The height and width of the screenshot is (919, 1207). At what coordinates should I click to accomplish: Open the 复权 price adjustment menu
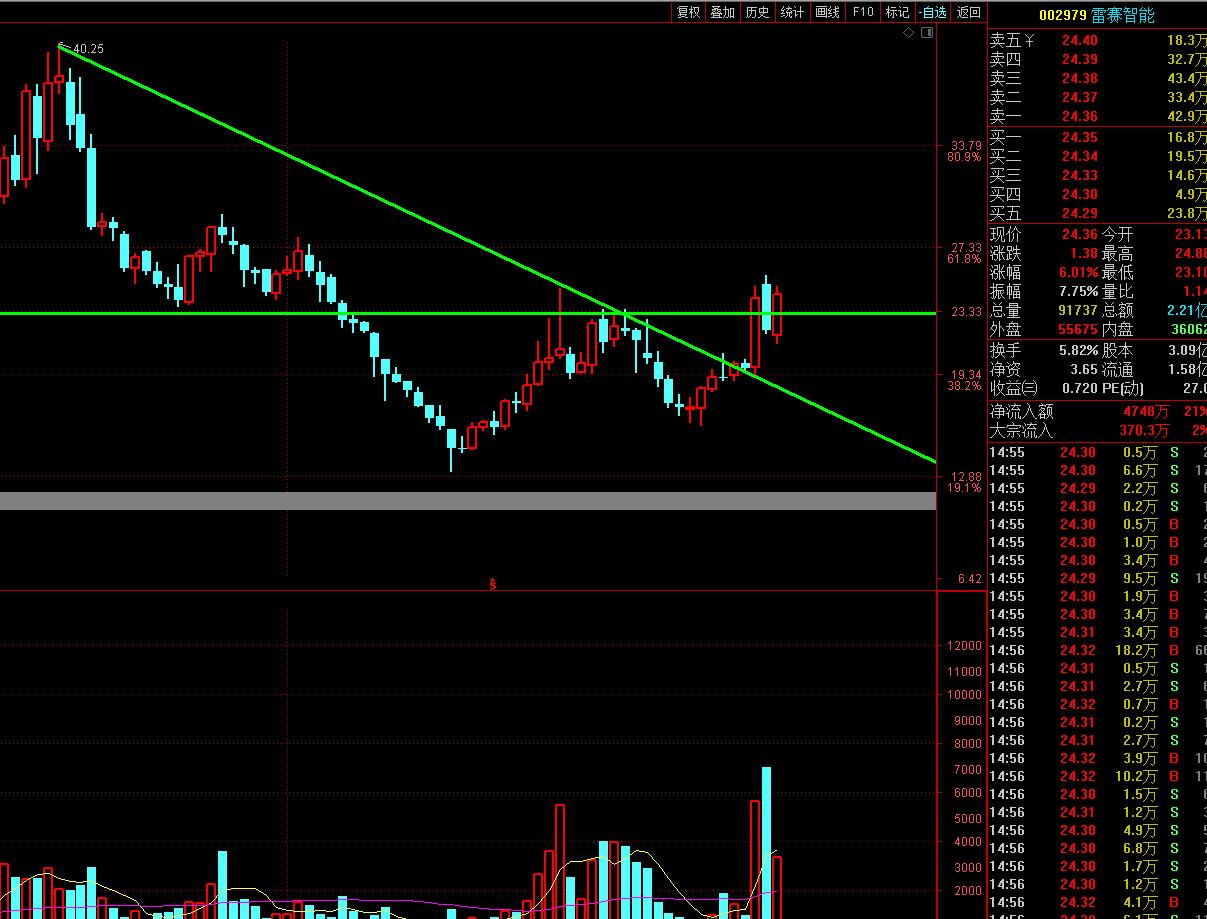(x=688, y=12)
